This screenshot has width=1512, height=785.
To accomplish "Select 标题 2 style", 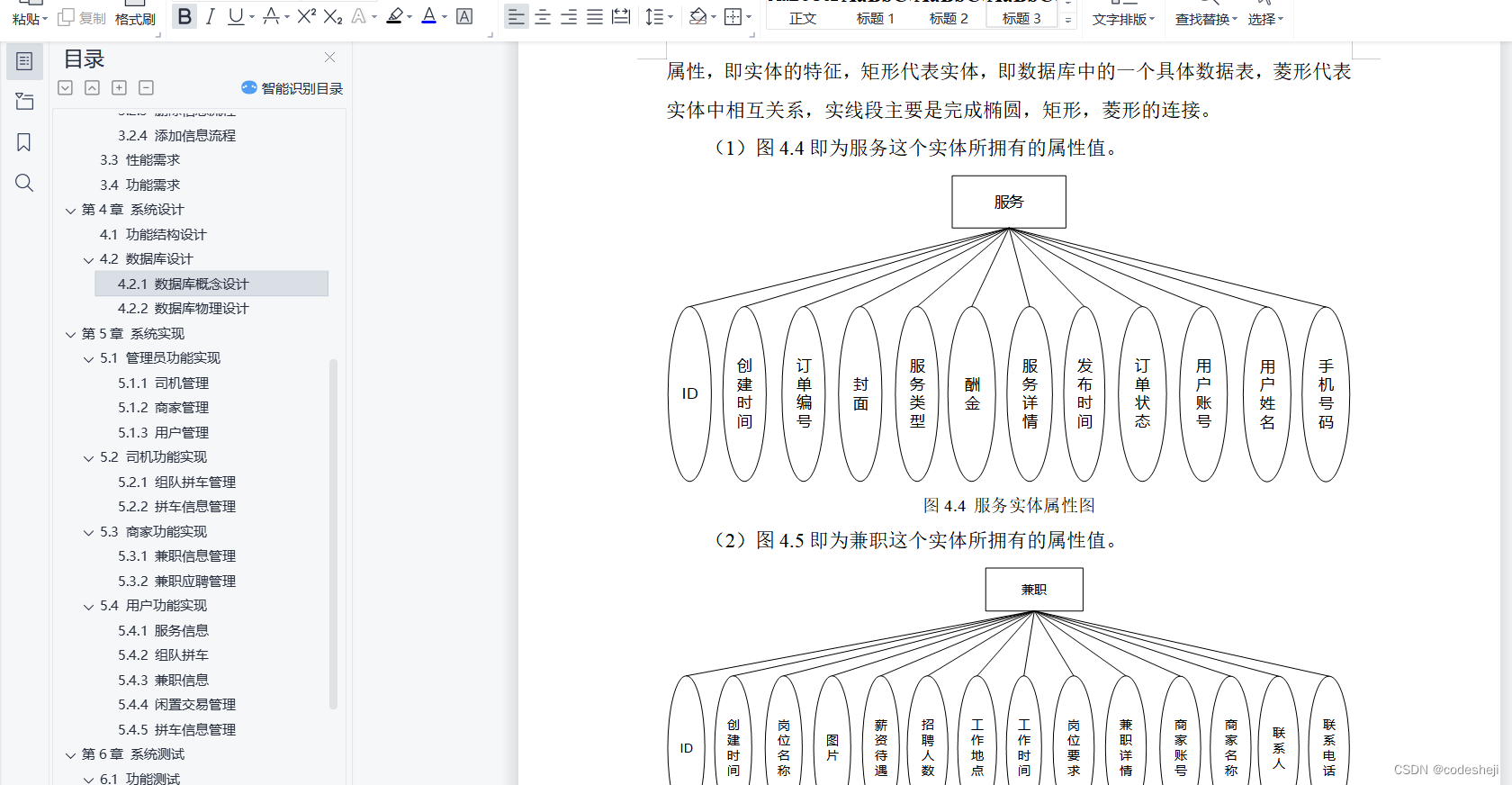I will (x=949, y=18).
